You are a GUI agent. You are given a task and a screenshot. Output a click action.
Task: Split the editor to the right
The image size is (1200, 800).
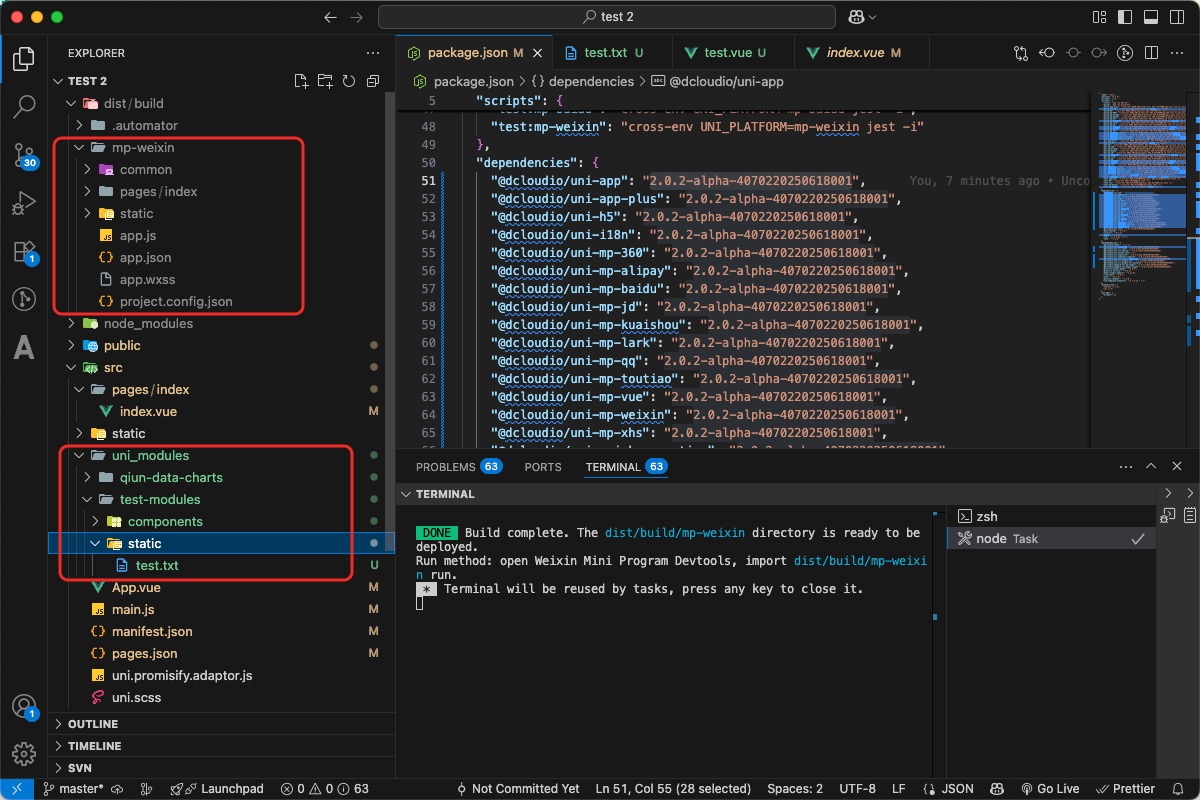1151,53
